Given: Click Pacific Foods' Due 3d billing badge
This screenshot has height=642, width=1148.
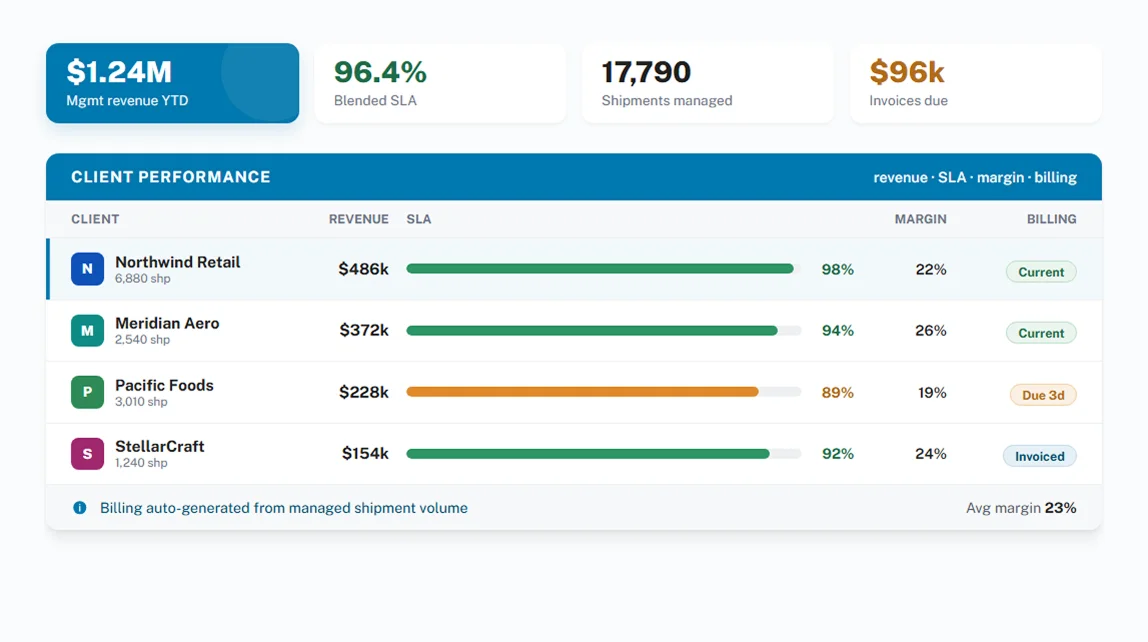Looking at the screenshot, I should [1043, 395].
